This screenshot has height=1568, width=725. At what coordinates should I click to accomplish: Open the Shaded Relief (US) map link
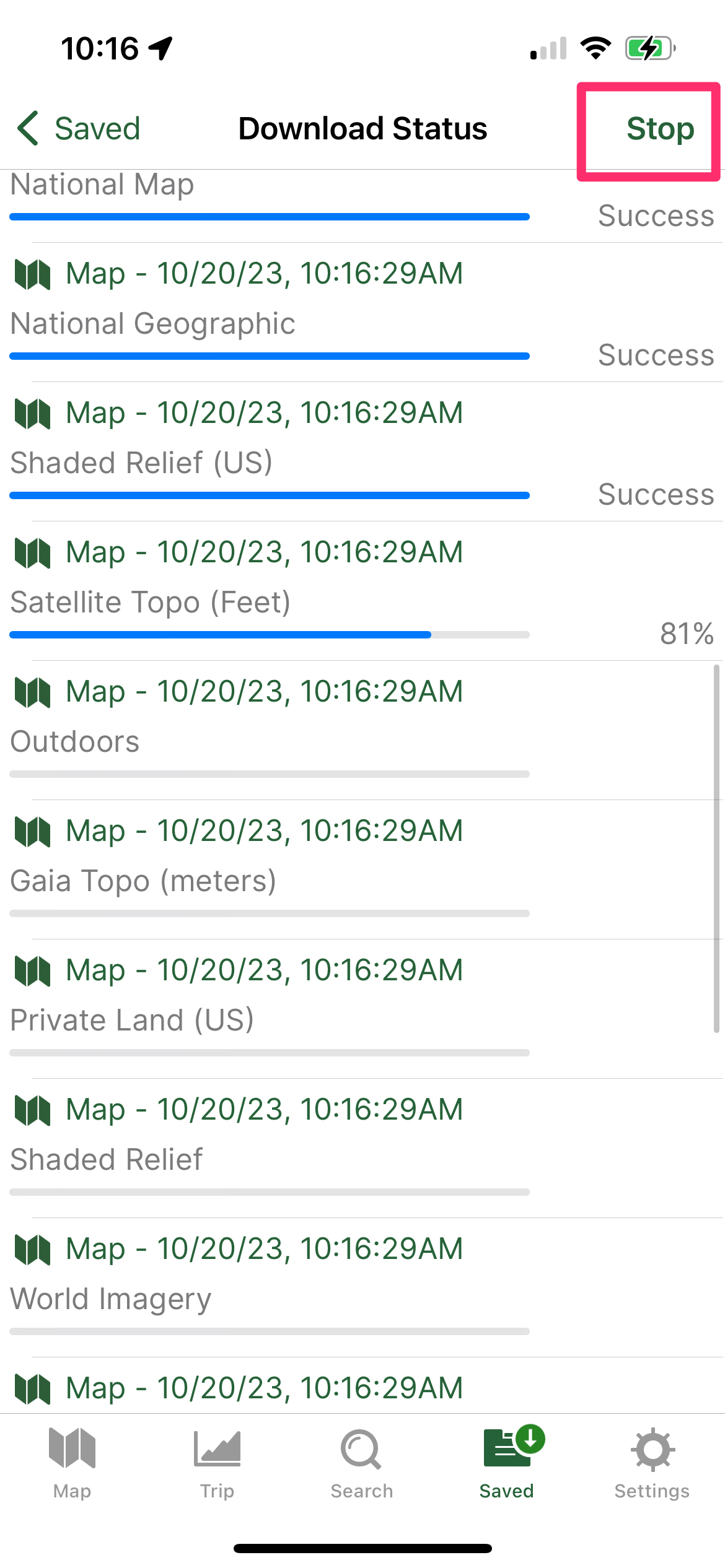tap(264, 413)
